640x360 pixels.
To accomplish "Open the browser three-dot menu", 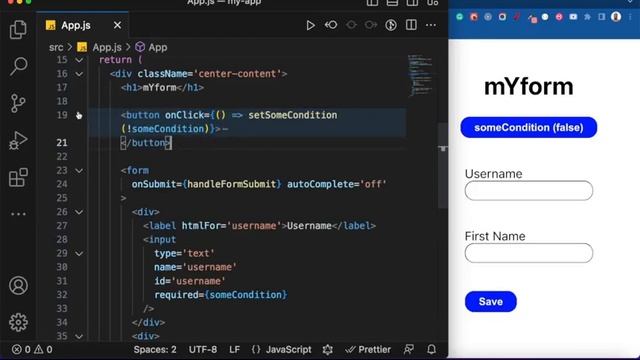I will [x=631, y=17].
